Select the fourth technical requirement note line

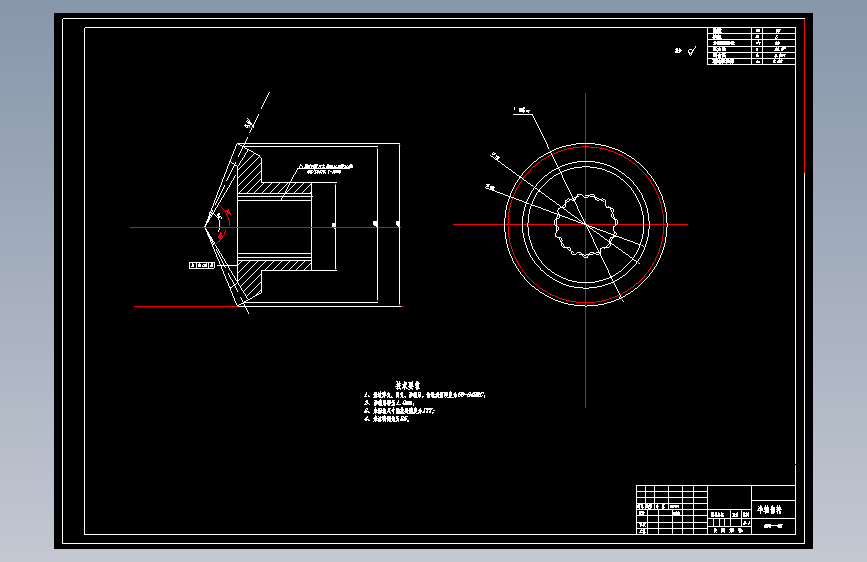coord(387,419)
